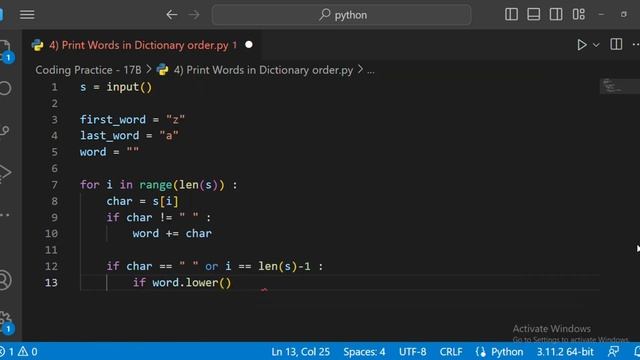Open Coding Practice - 17B breadcrumb

(x=88, y=70)
